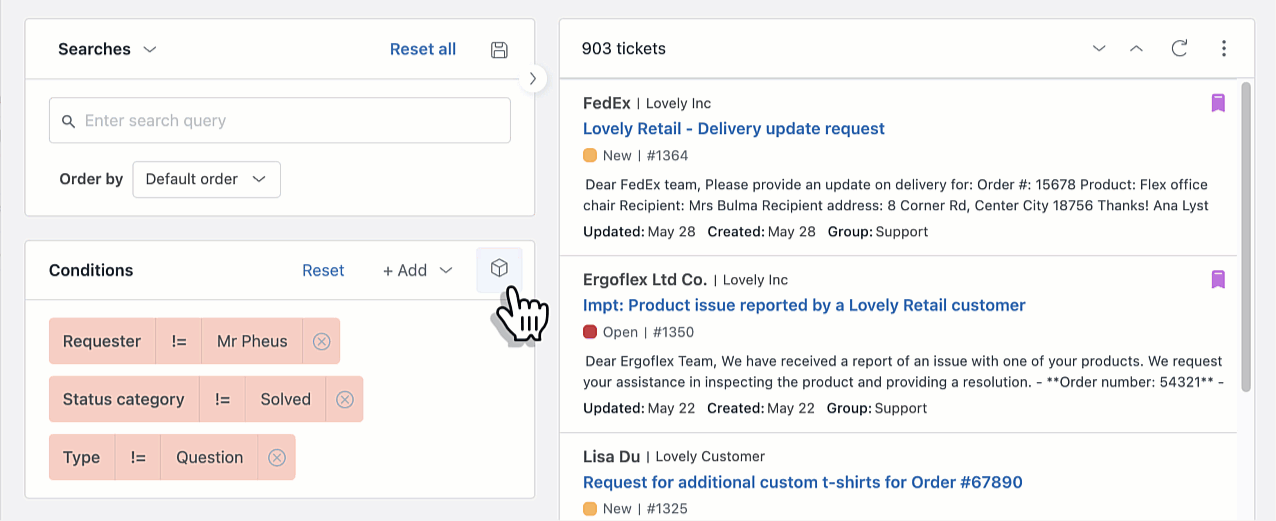Refresh the tickets list

[1179, 48]
